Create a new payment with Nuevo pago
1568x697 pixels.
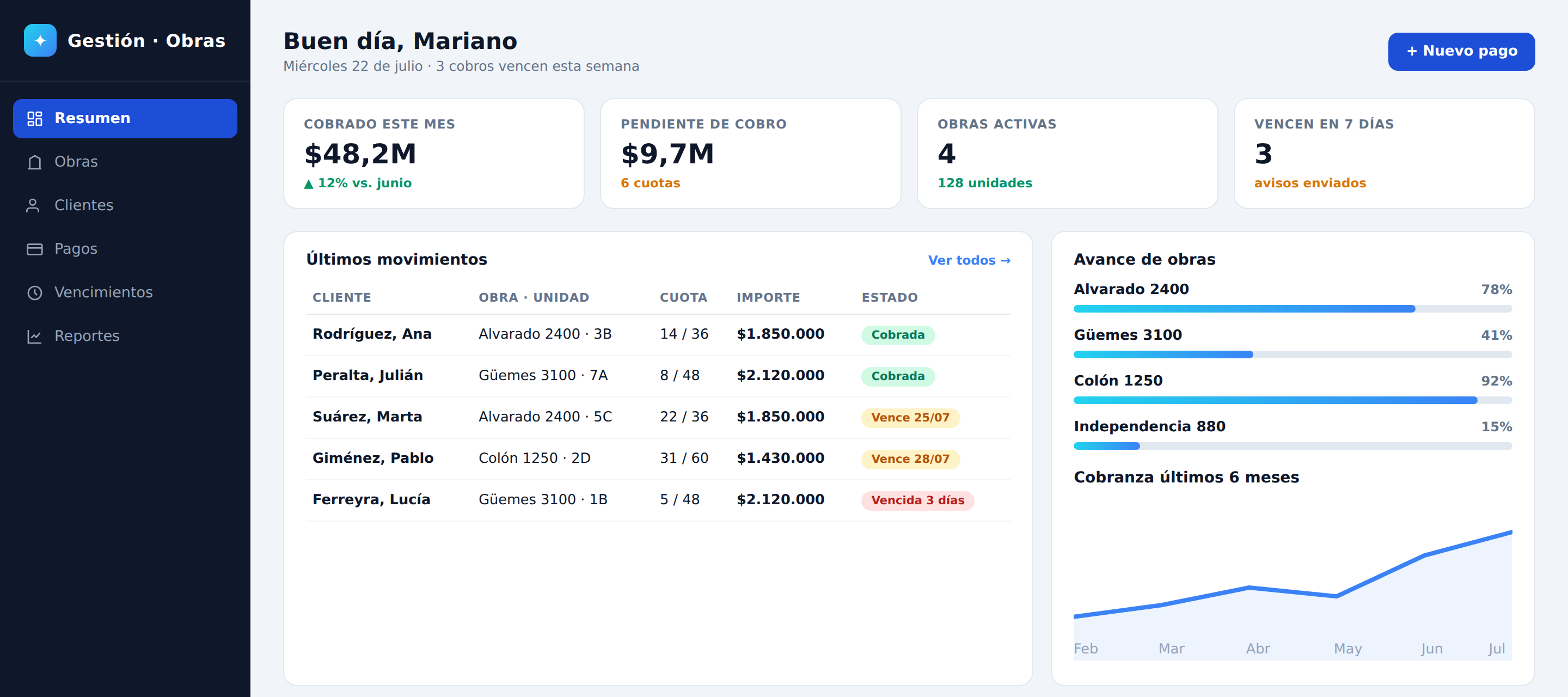coord(1461,51)
